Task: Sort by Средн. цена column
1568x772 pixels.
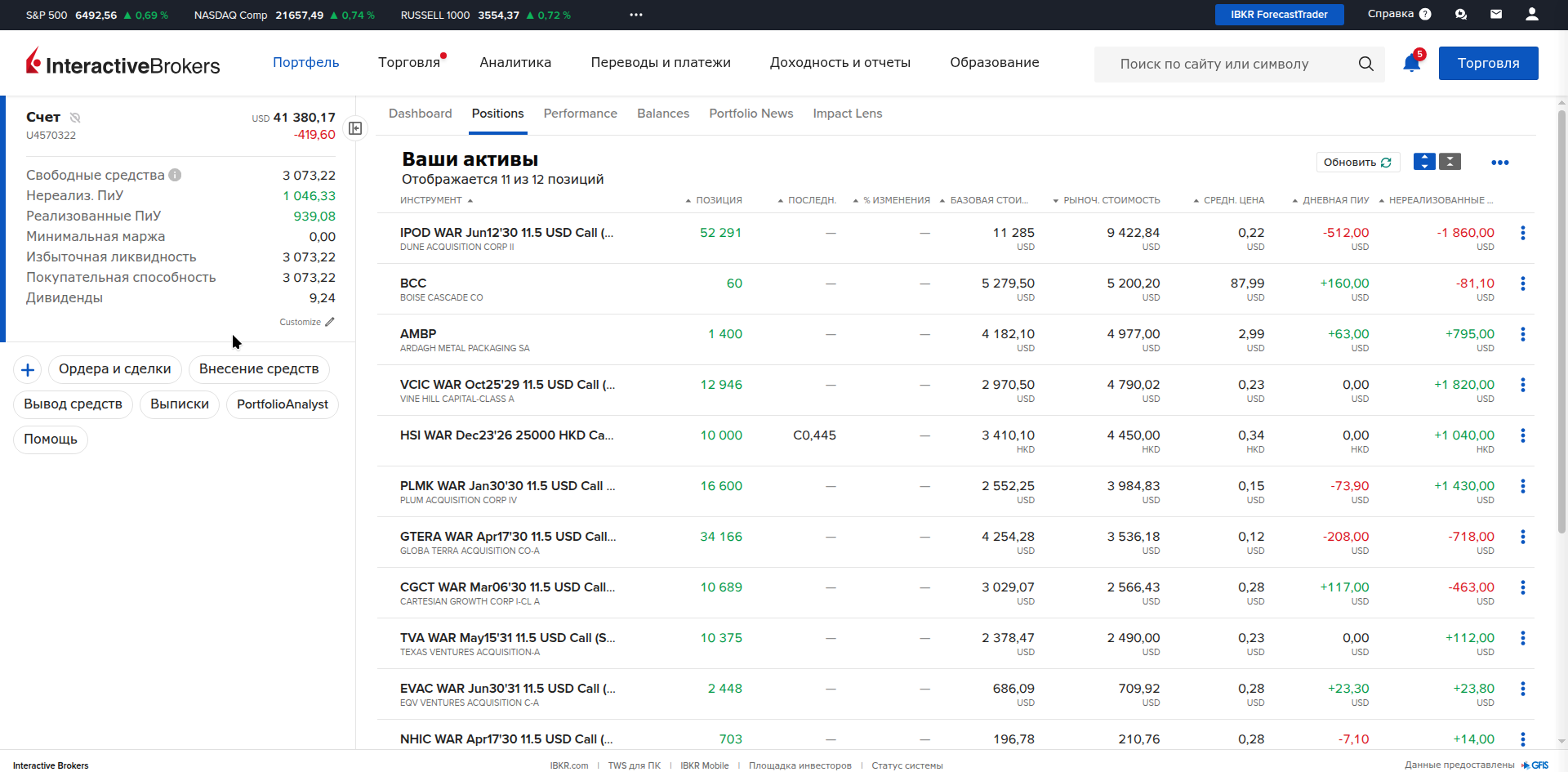Action: pyautogui.click(x=1229, y=200)
